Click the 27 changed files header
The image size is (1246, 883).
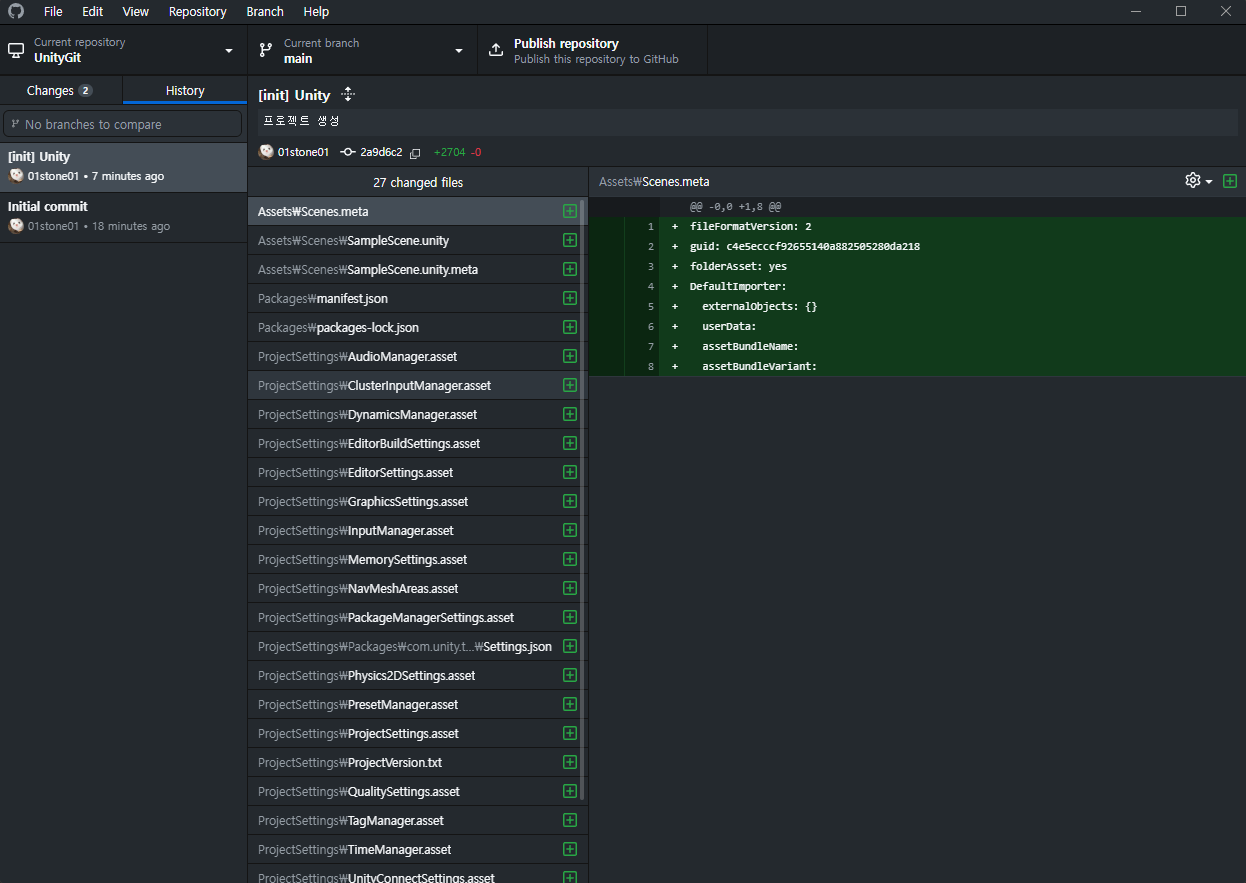[418, 182]
